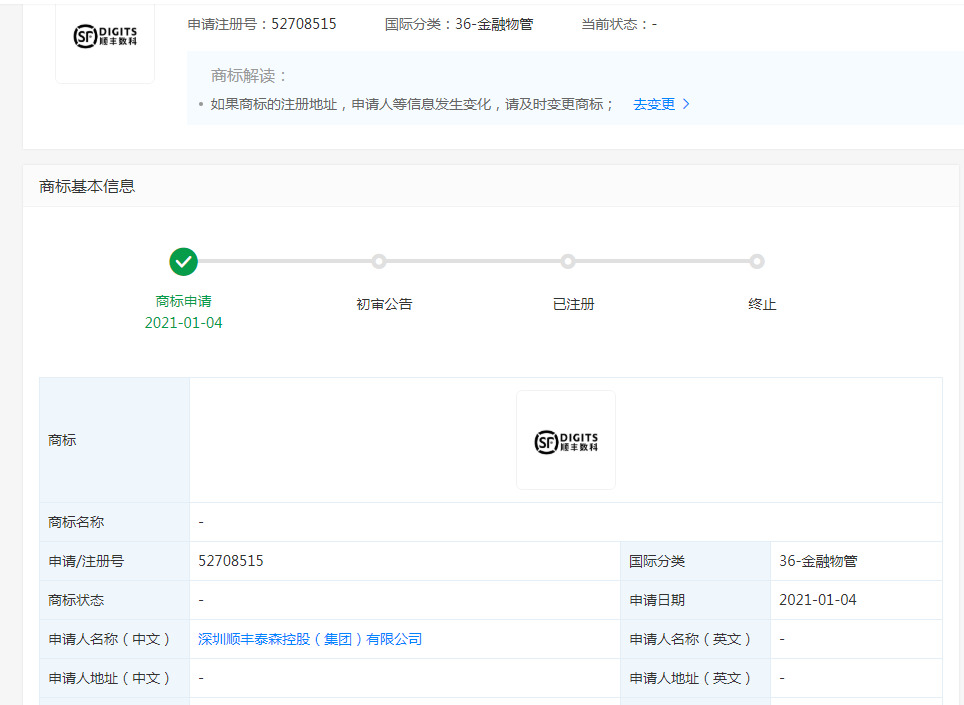Image resolution: width=964 pixels, height=705 pixels.
Task: Click the 国际分类 table label
Action: tap(657, 561)
